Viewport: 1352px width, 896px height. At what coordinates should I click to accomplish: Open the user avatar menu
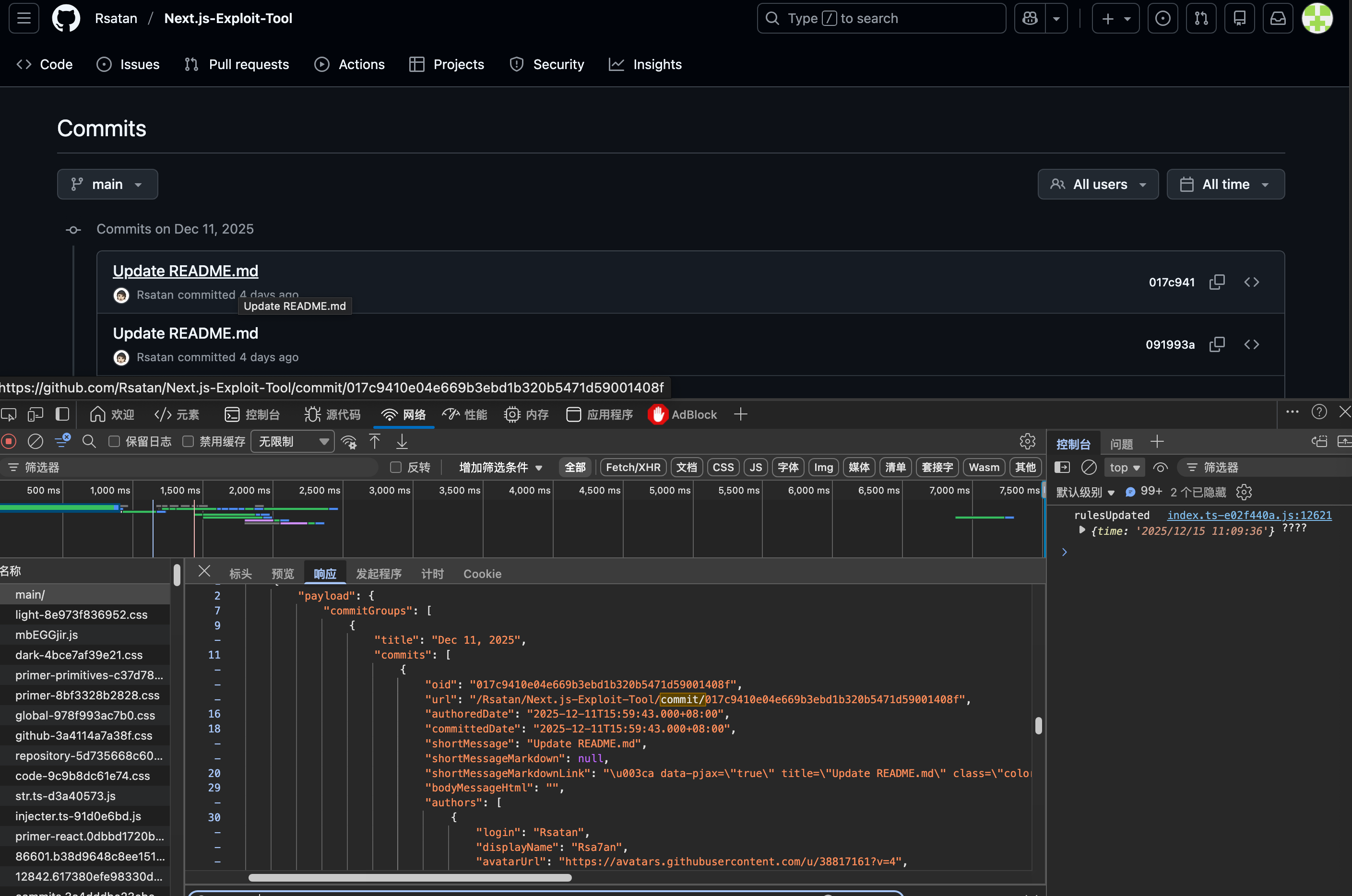(x=1317, y=18)
